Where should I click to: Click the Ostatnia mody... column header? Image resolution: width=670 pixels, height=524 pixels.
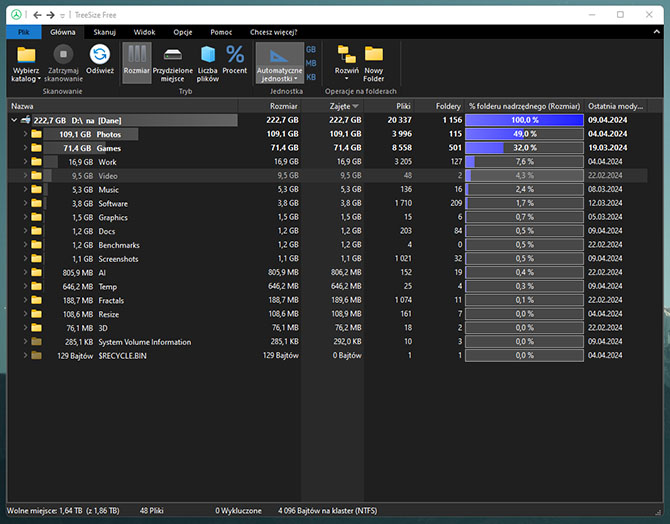click(616, 106)
